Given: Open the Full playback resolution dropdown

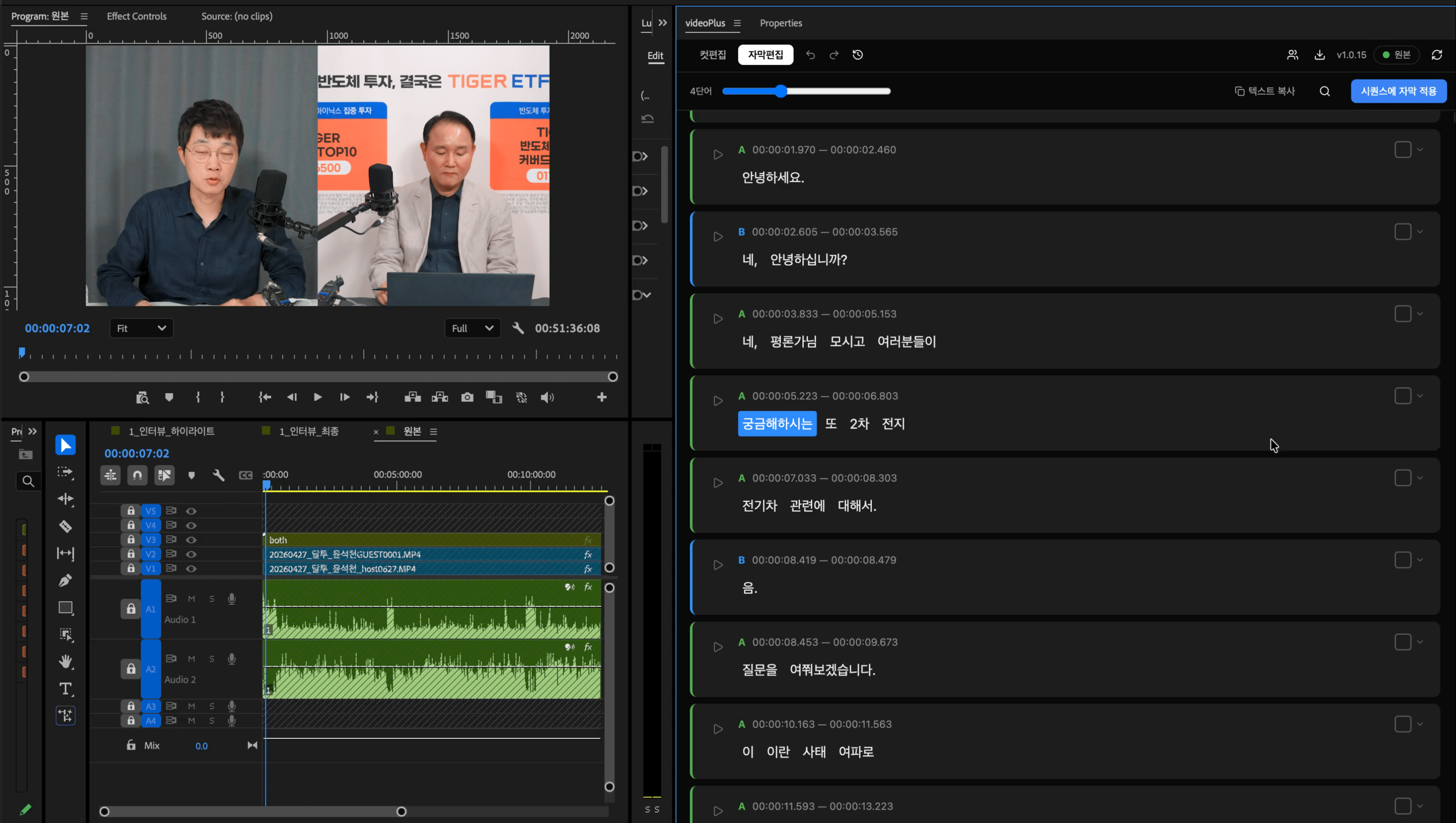Looking at the screenshot, I should tap(472, 328).
